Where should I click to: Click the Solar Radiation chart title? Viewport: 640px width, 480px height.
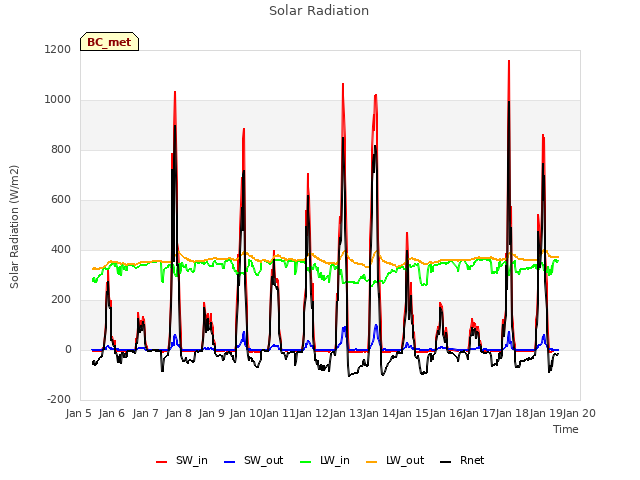[x=319, y=11]
